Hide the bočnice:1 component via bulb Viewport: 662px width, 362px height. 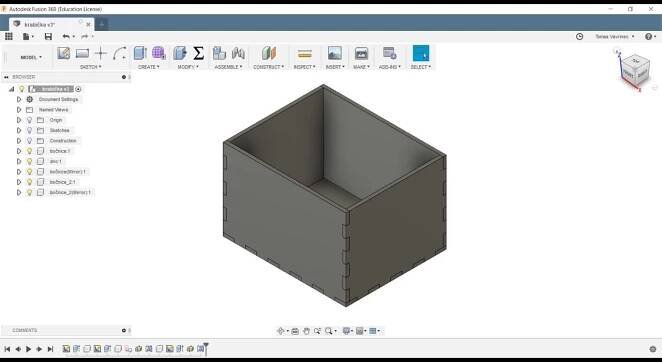(30, 151)
